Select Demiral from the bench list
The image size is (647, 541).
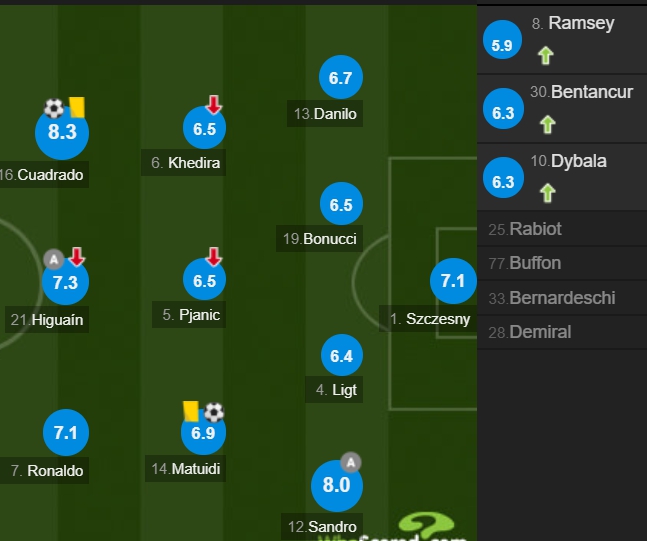click(562, 332)
